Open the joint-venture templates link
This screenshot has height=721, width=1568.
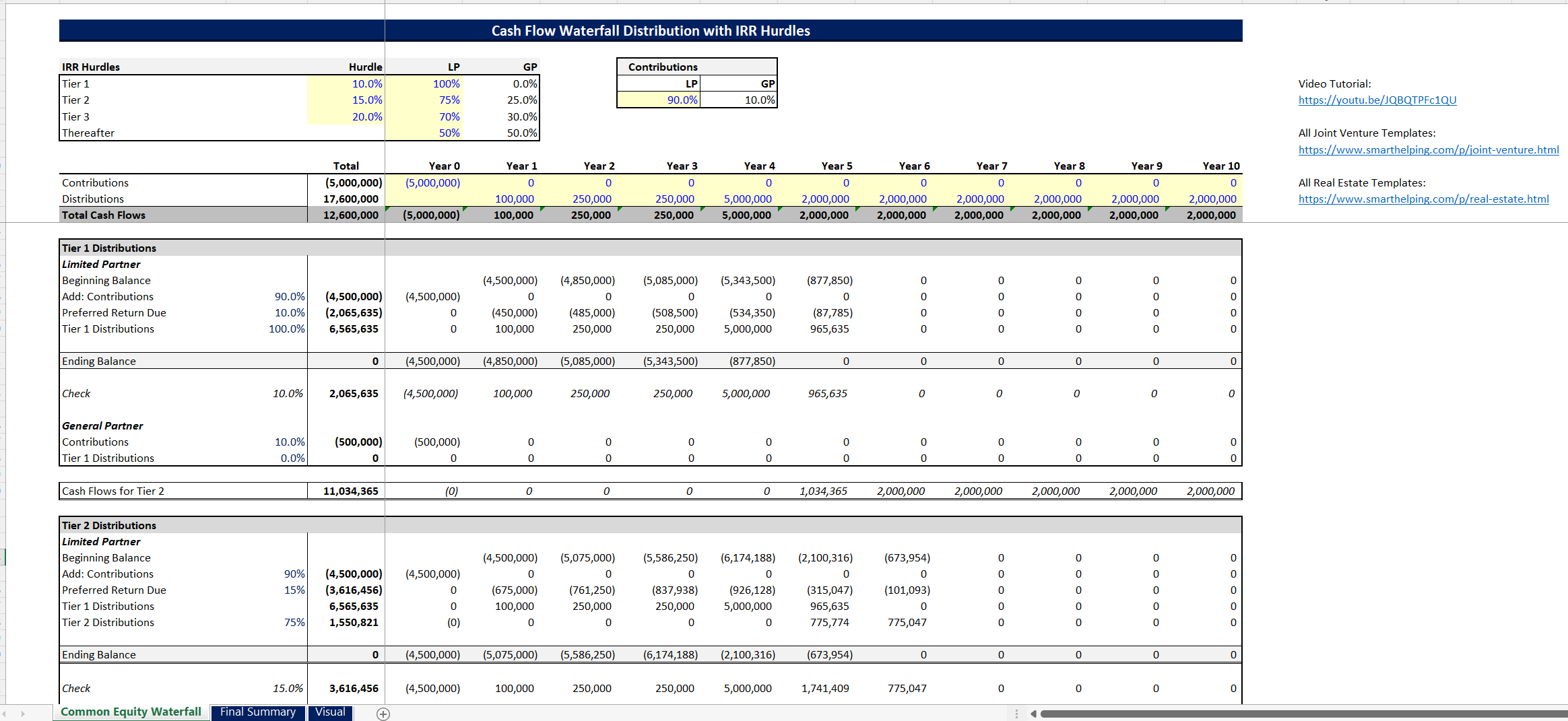pos(1429,149)
